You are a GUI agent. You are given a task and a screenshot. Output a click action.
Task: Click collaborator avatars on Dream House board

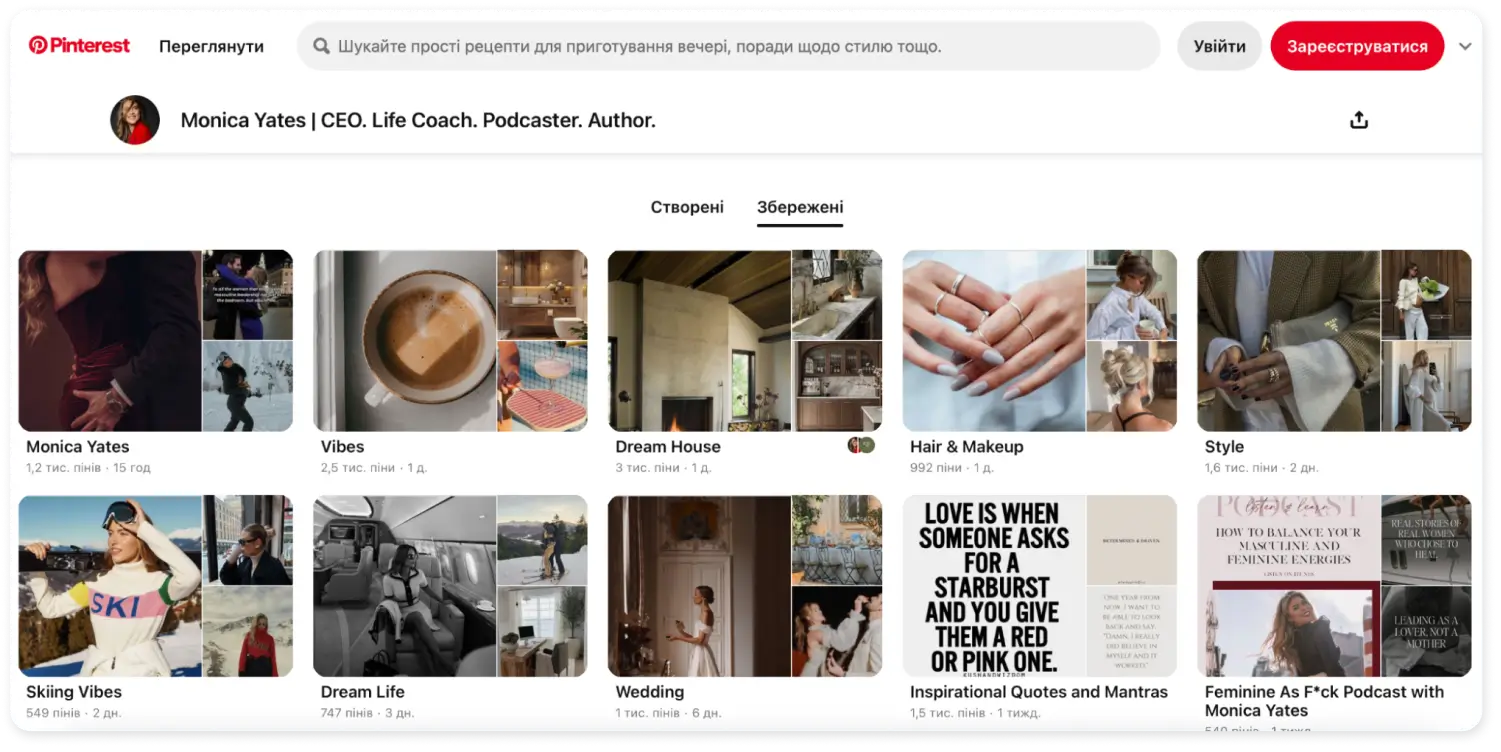pyautogui.click(x=861, y=445)
